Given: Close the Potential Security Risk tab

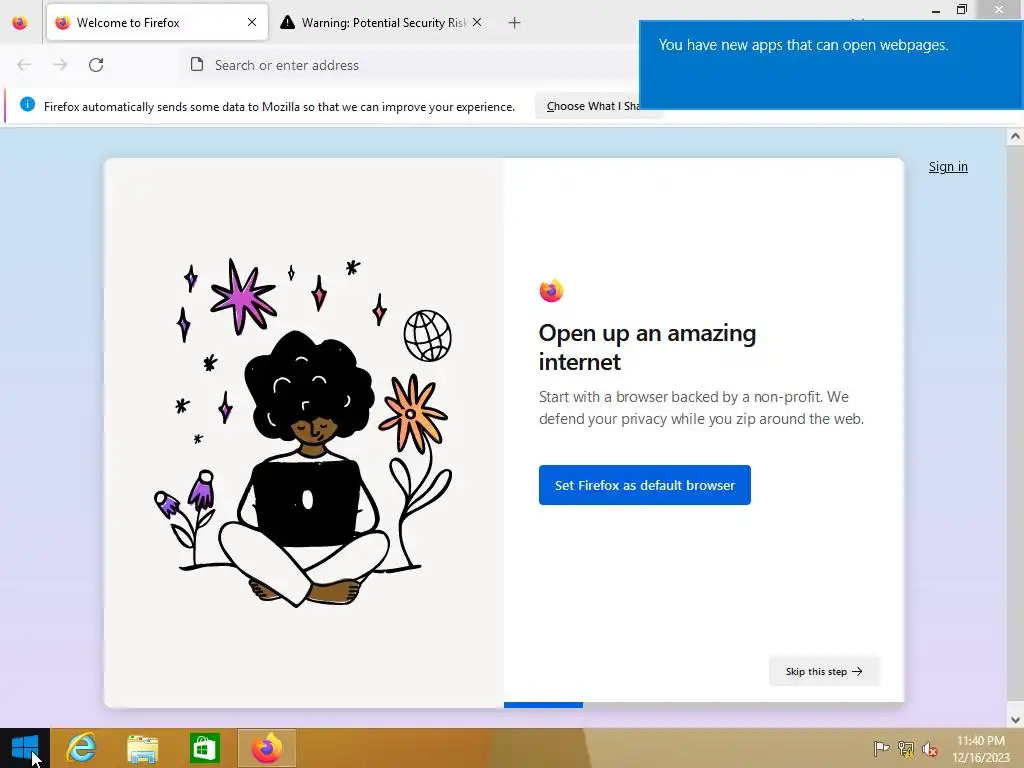Looking at the screenshot, I should 477,22.
